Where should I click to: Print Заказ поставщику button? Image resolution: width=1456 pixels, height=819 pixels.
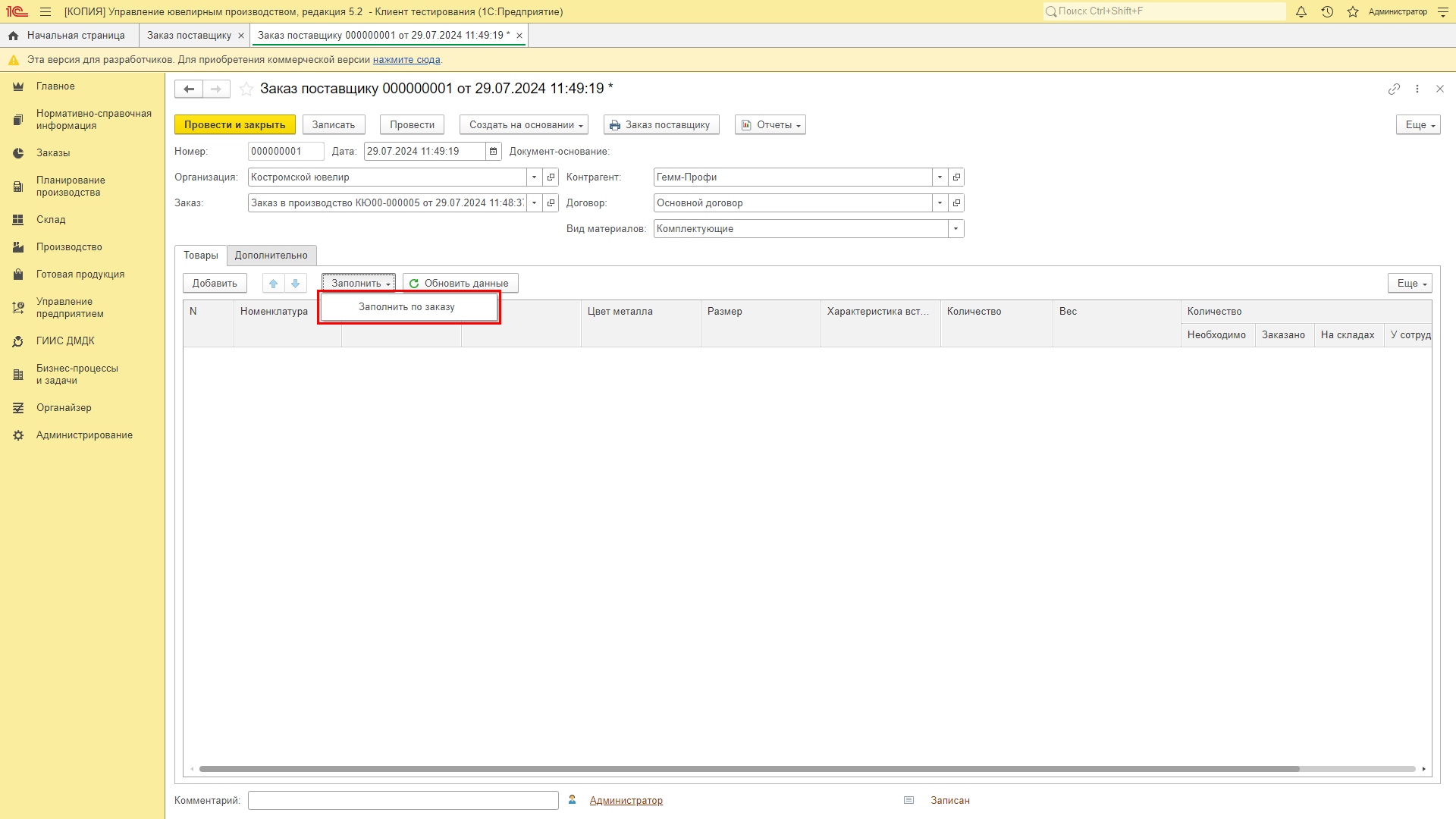pos(661,125)
